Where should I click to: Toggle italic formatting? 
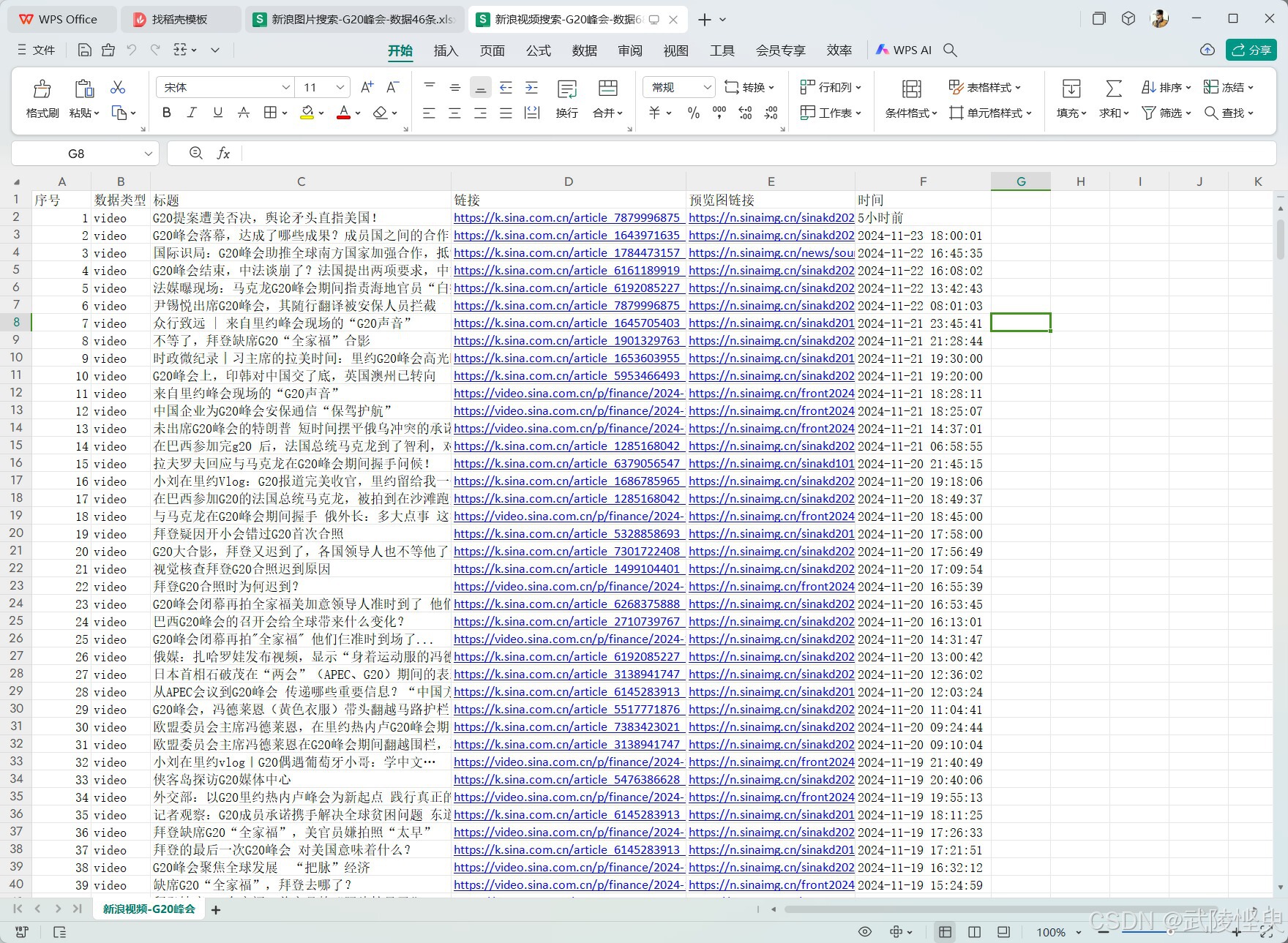(x=192, y=113)
